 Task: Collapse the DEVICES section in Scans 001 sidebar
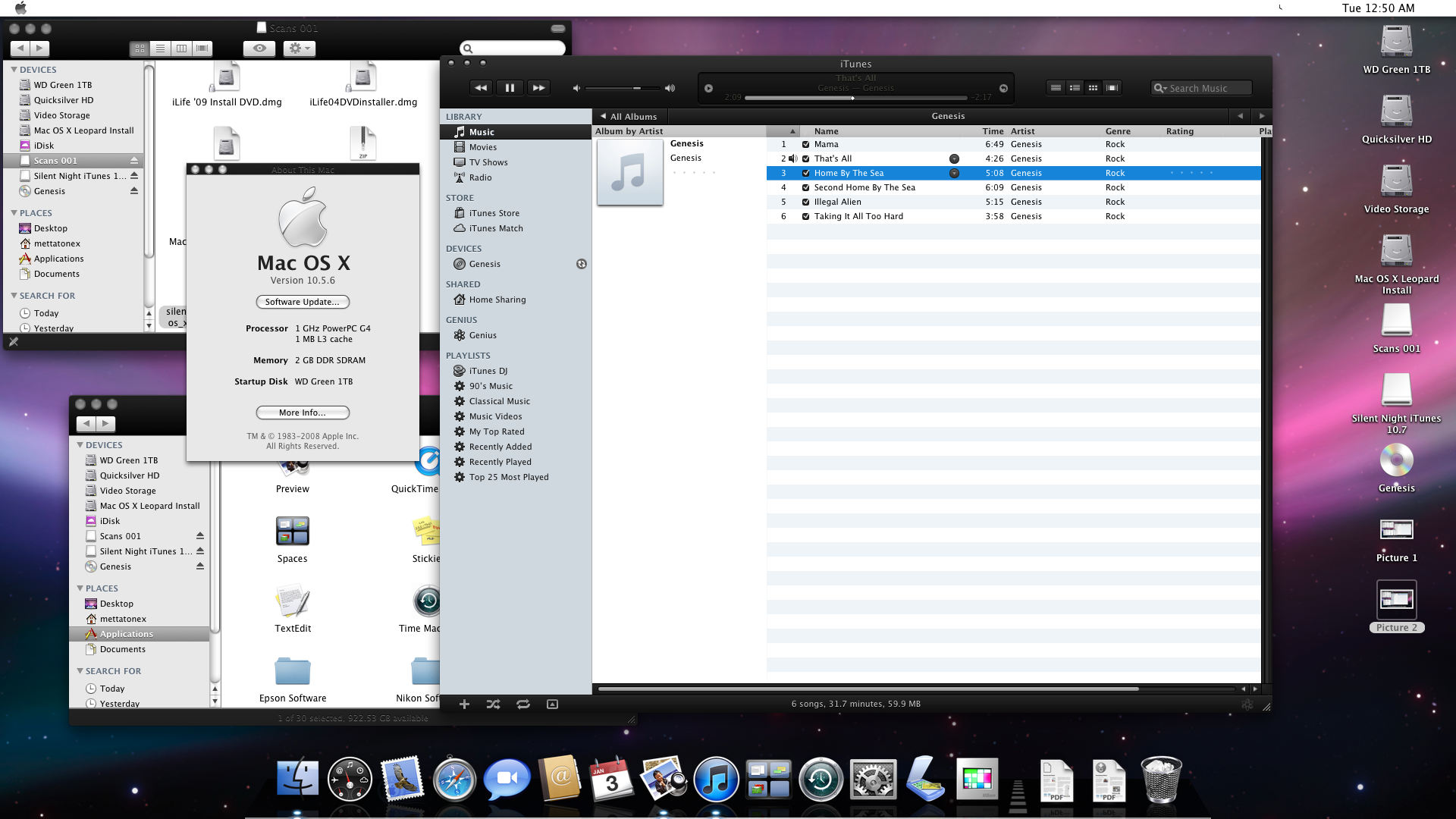click(14, 70)
